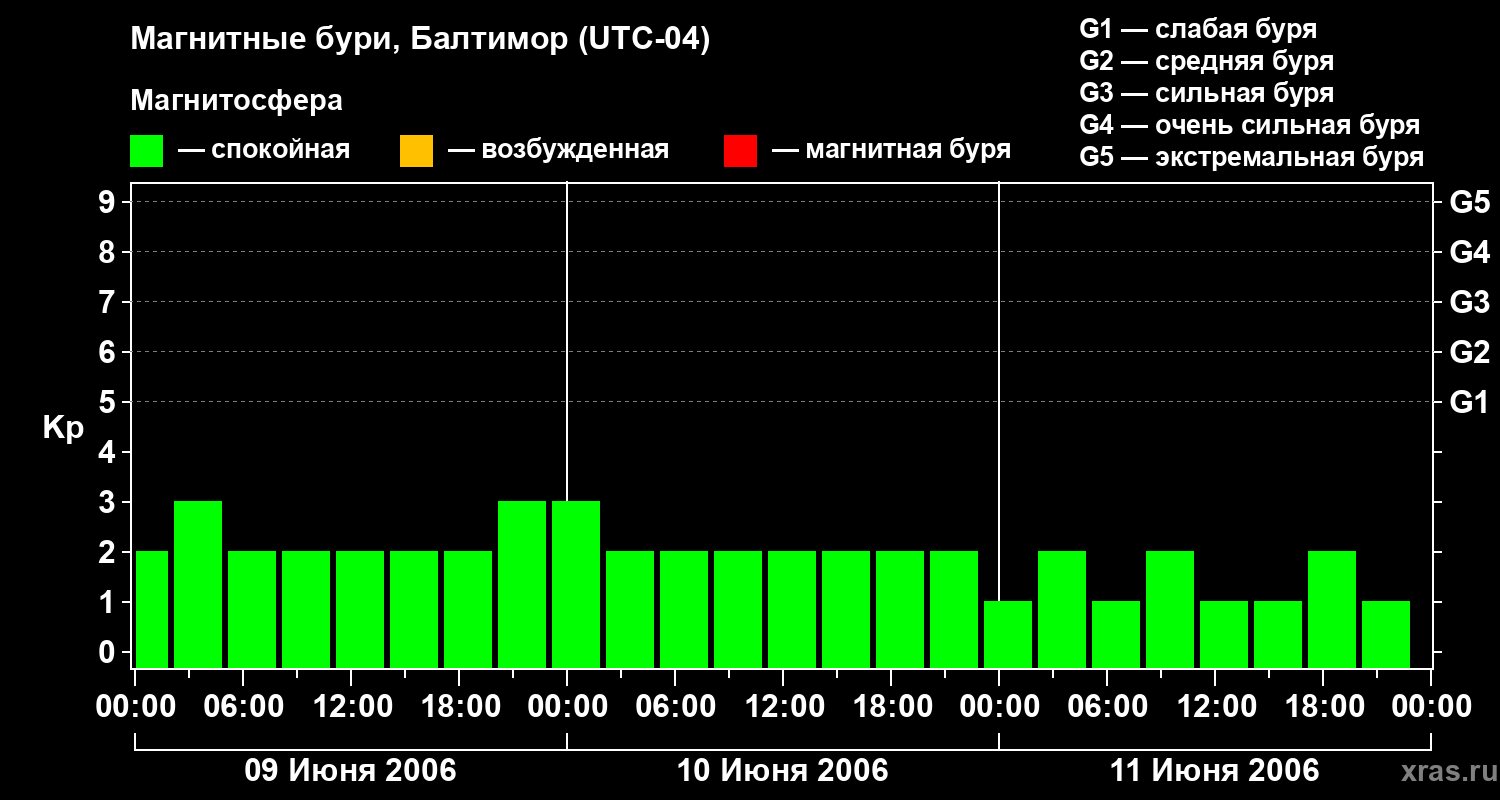The width and height of the screenshot is (1500, 800).
Task: Click the '— возбужденная' legend label
Action: tap(558, 150)
